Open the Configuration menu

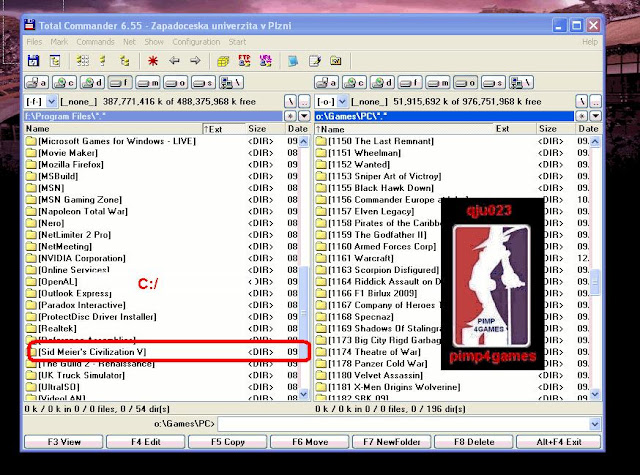(195, 42)
